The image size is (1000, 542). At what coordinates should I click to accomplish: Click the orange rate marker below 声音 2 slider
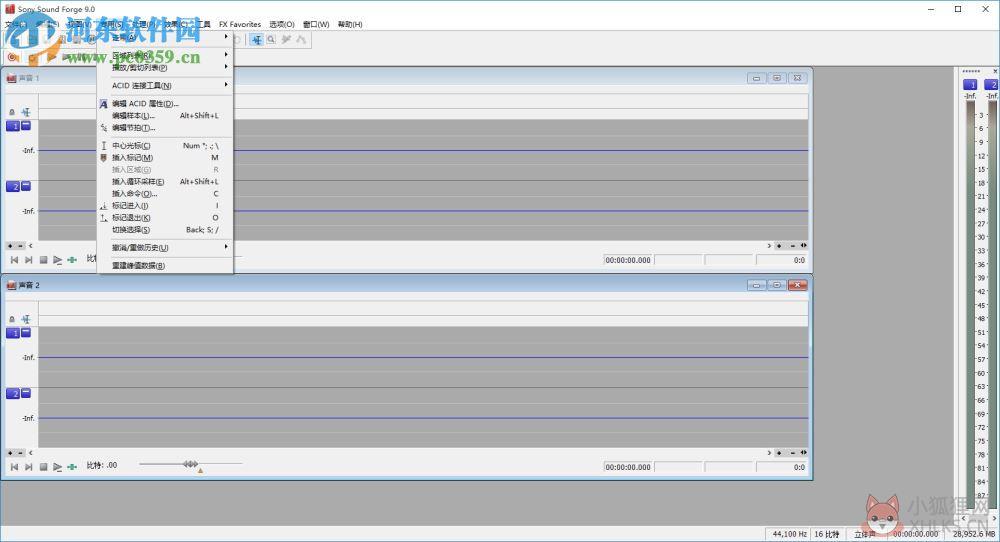[200, 471]
